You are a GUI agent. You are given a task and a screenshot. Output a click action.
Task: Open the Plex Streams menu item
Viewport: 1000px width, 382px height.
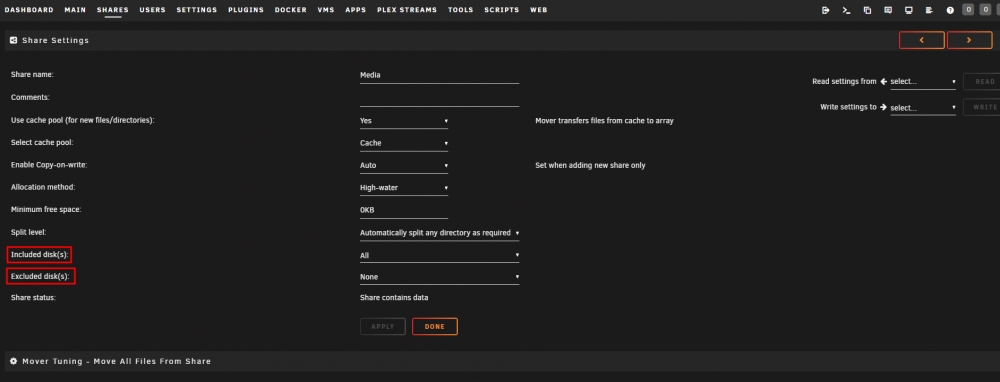coord(407,10)
